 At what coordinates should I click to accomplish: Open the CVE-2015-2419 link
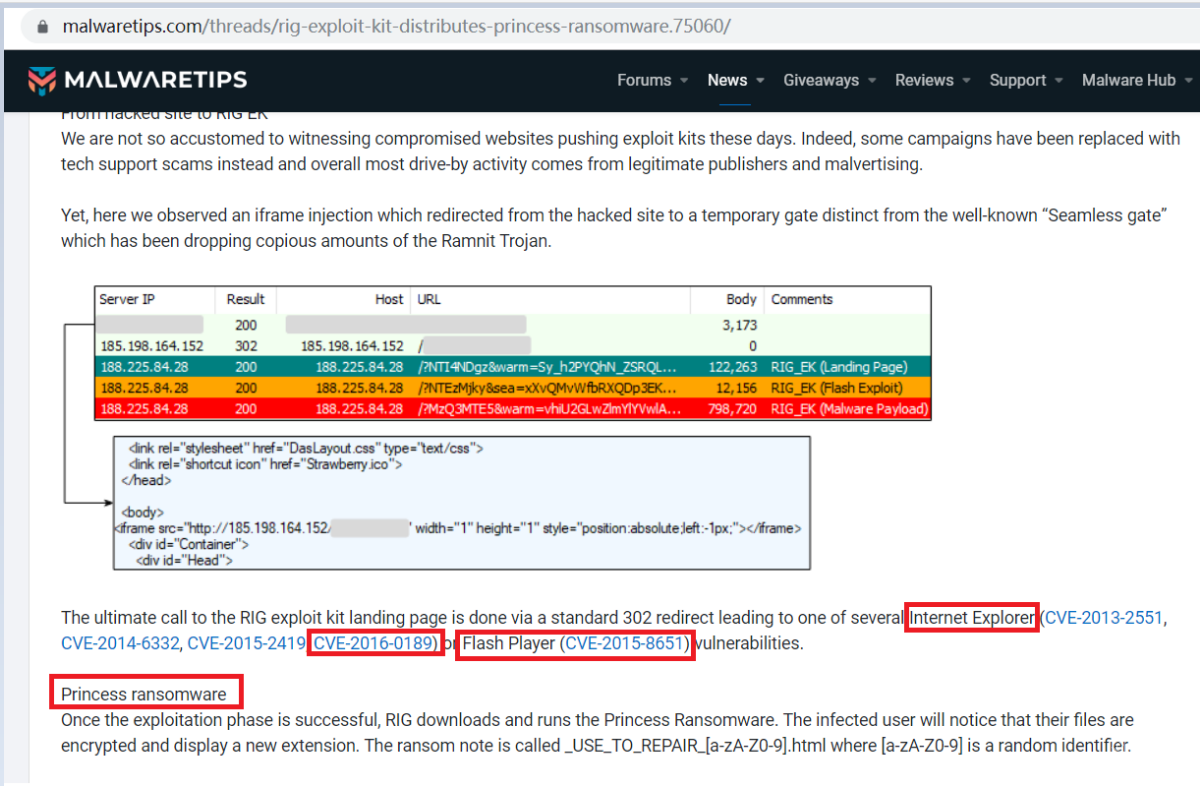[x=246, y=643]
